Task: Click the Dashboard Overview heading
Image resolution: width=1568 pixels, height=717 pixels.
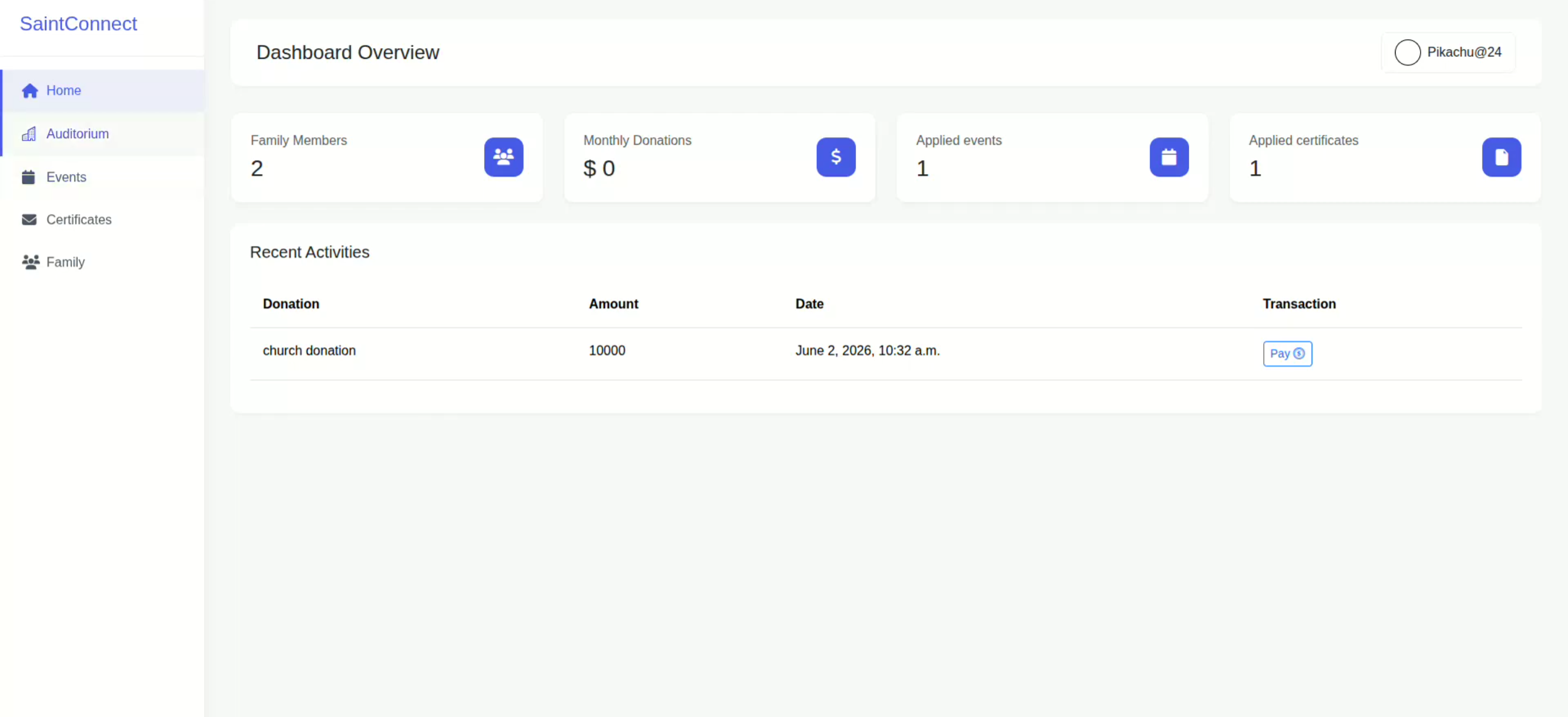Action: point(347,52)
